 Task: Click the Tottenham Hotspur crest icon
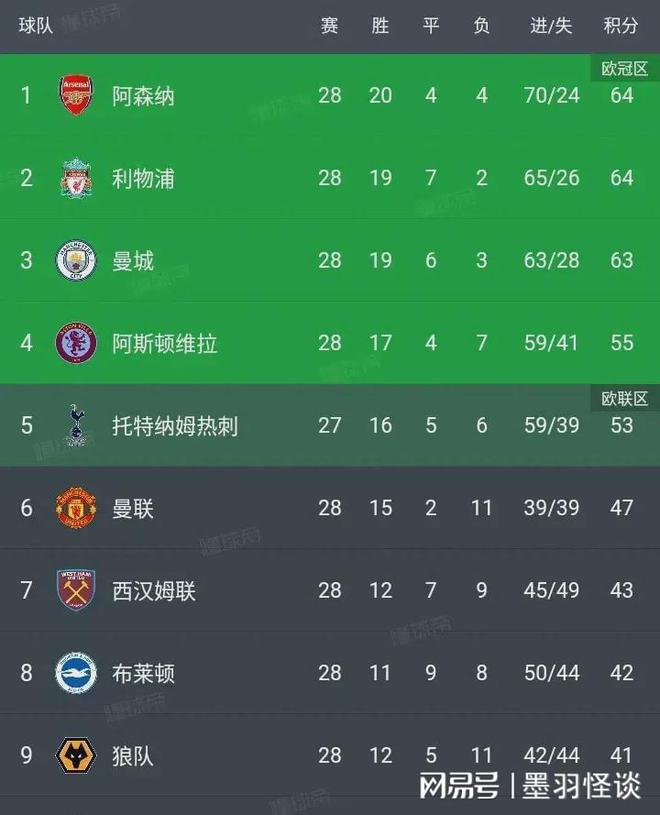pos(76,425)
